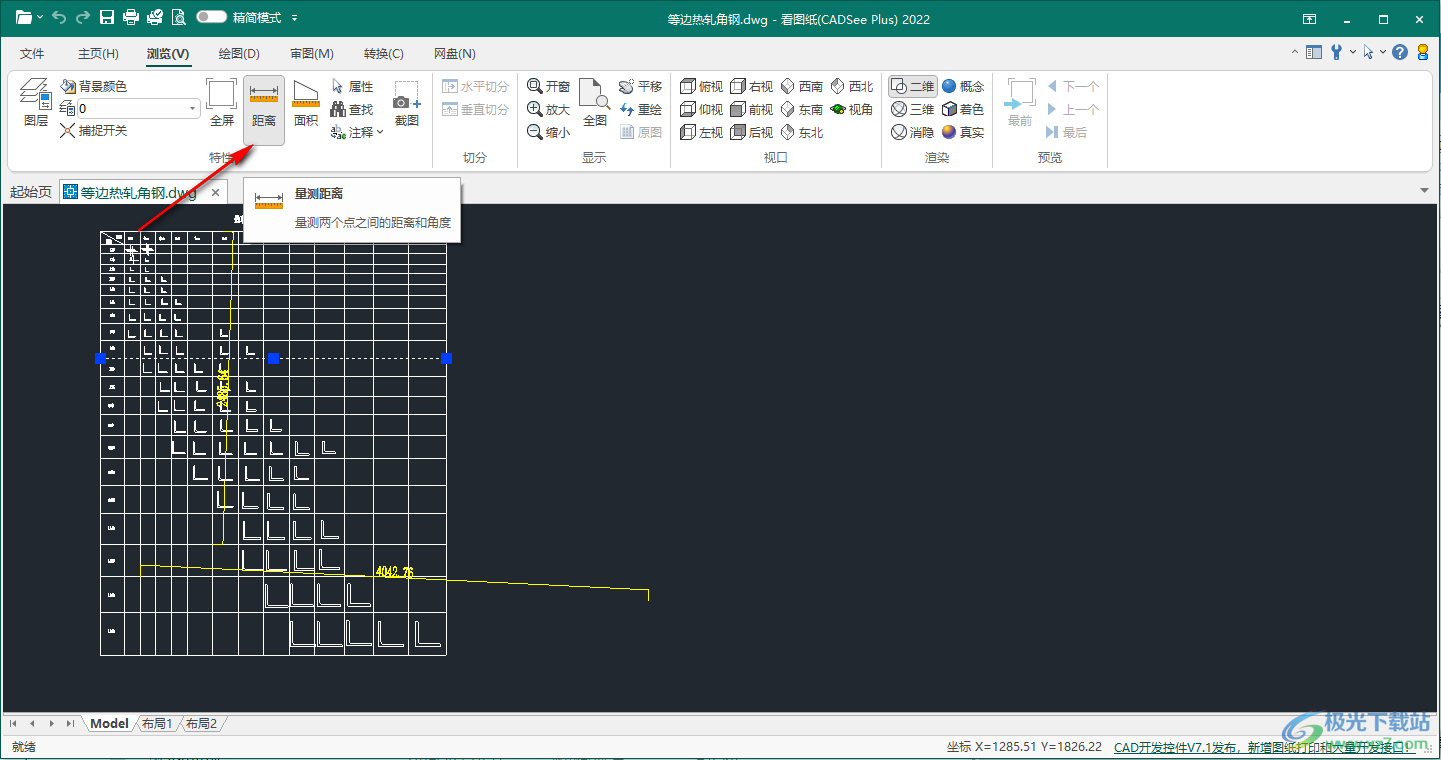Switch to the 布局2 layout tab
This screenshot has width=1441, height=760.
point(201,723)
